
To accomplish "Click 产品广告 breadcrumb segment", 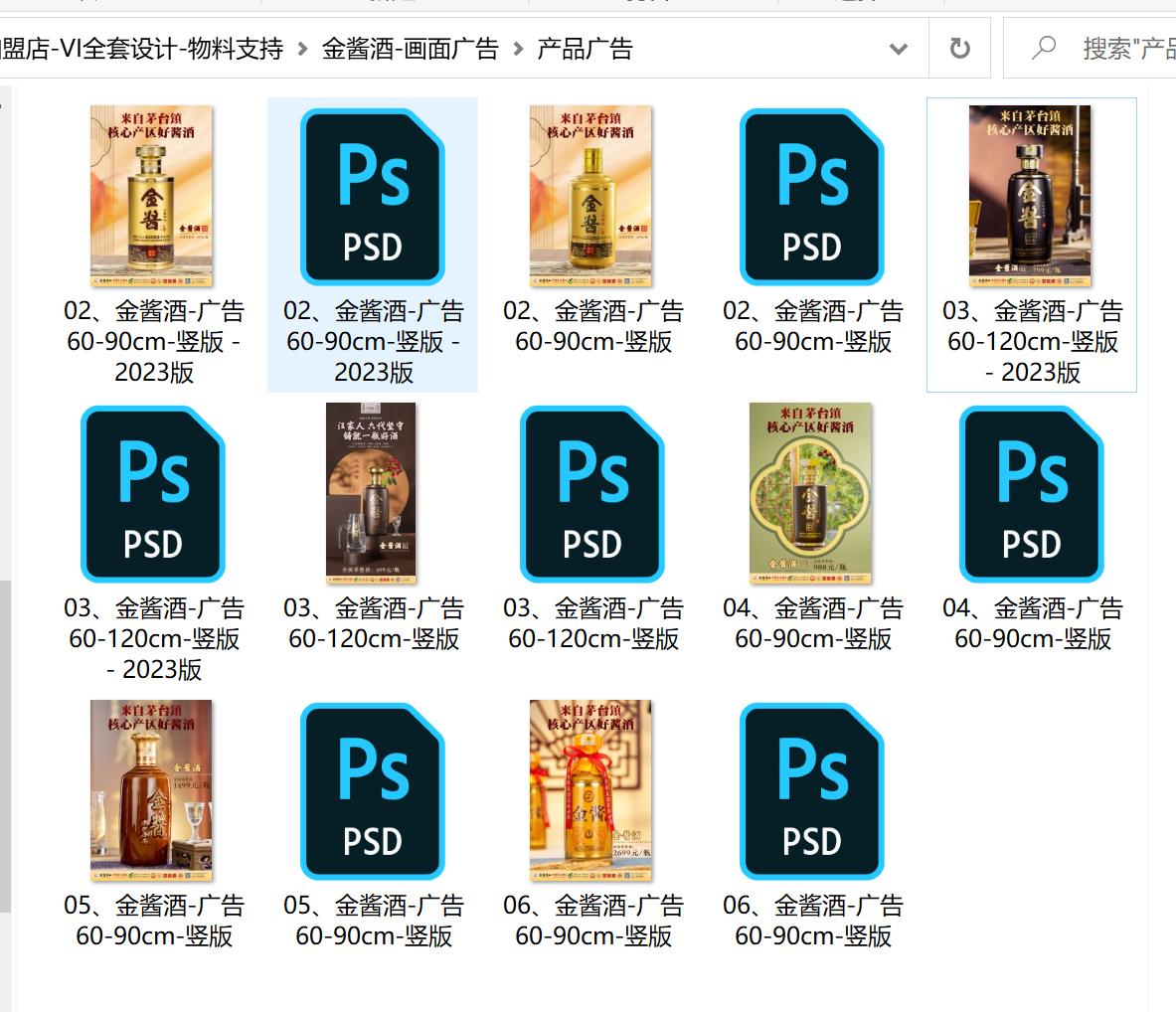I will [x=585, y=49].
